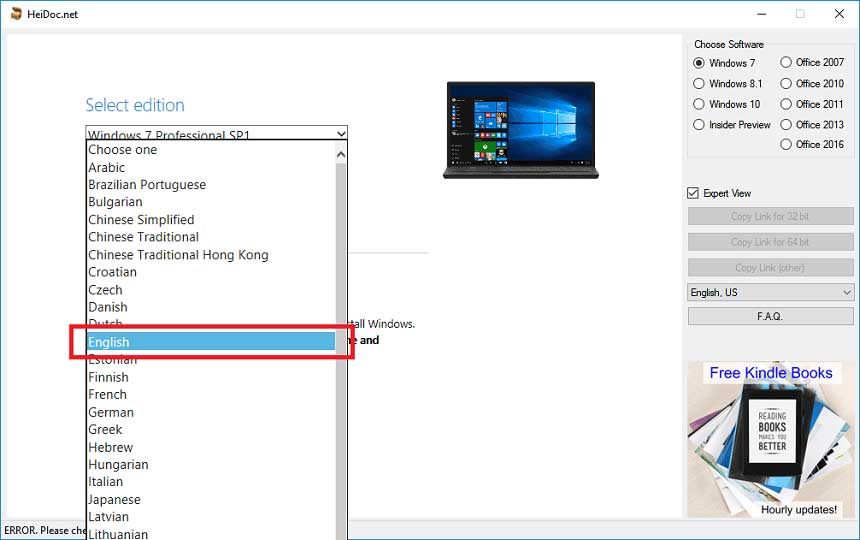Click Copy Link for 32 bit button
This screenshot has height=540, width=860.
coord(771,216)
